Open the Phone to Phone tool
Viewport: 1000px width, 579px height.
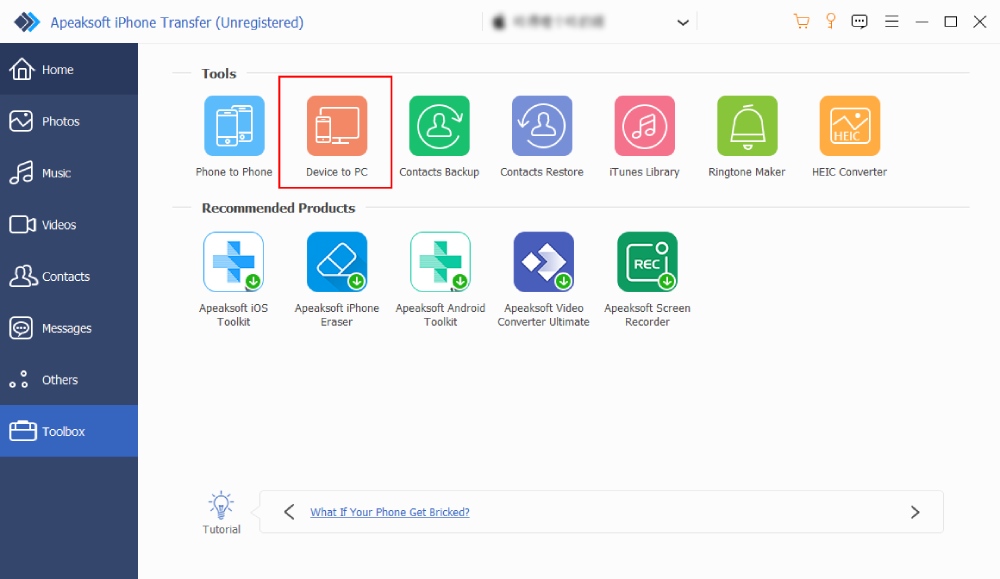(x=234, y=126)
